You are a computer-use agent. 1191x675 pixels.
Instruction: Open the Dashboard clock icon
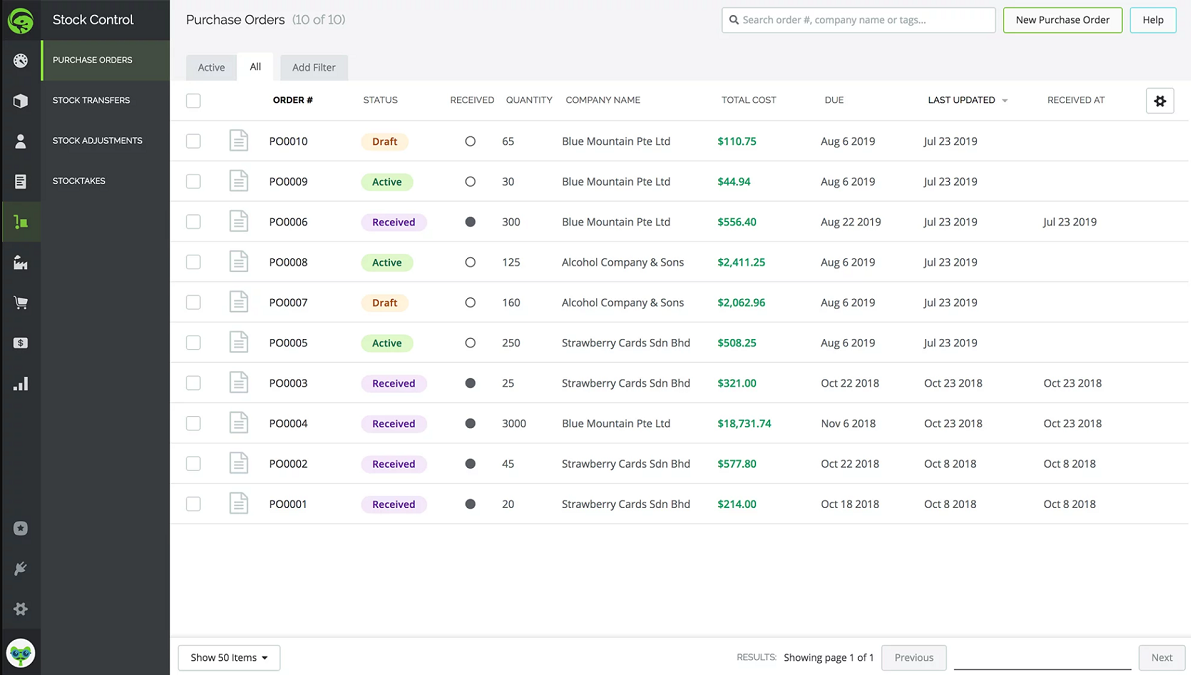(20, 60)
